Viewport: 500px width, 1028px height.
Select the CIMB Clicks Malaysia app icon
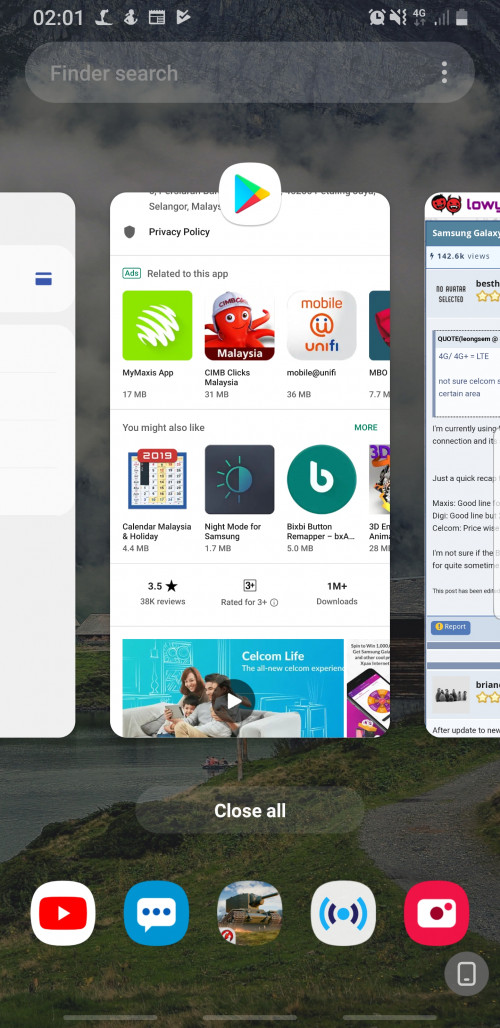(x=239, y=325)
